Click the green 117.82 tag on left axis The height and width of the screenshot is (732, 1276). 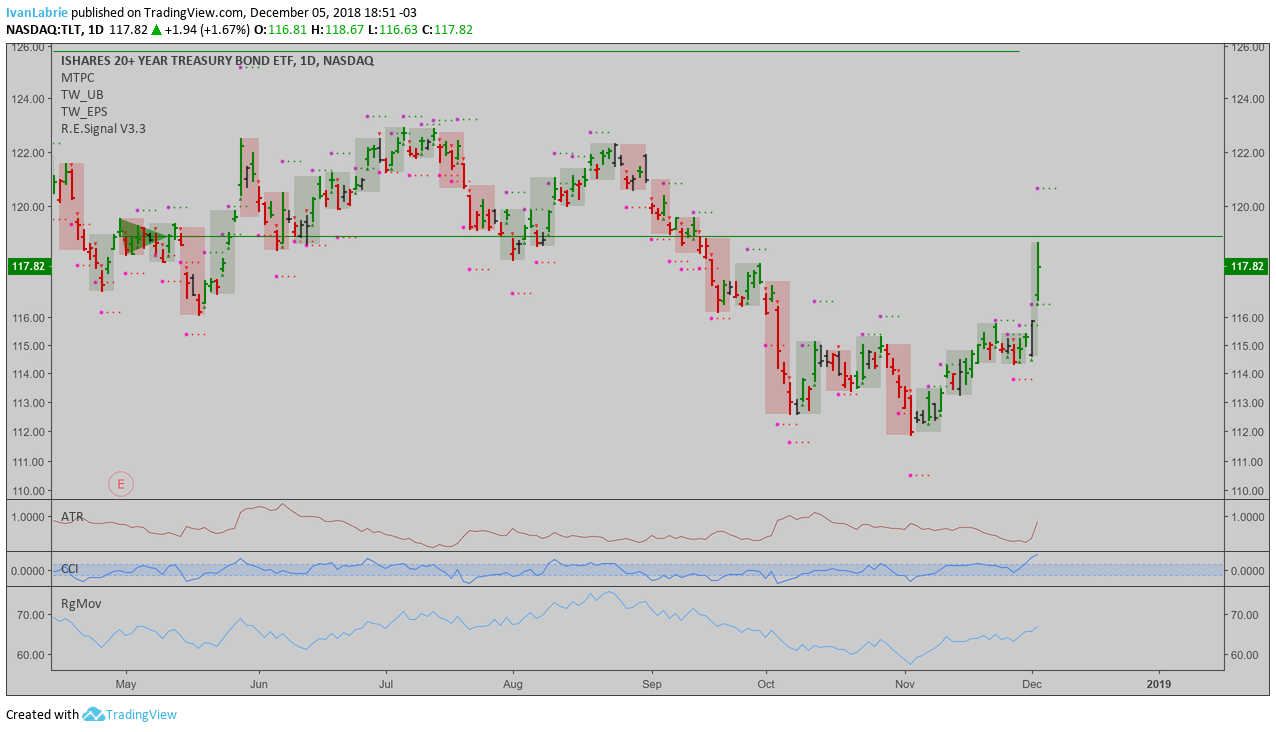coord(28,266)
